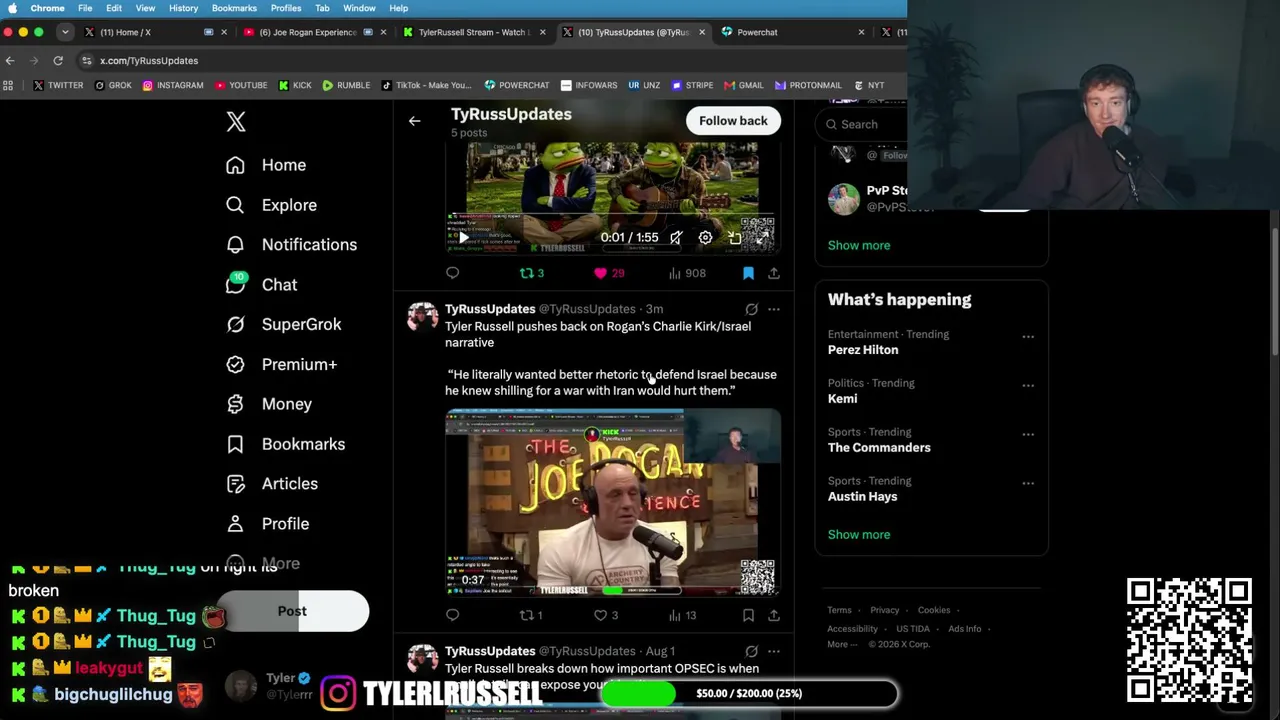Open more options for Perez Hilton trend
Image resolution: width=1280 pixels, height=720 pixels.
pyautogui.click(x=1028, y=337)
